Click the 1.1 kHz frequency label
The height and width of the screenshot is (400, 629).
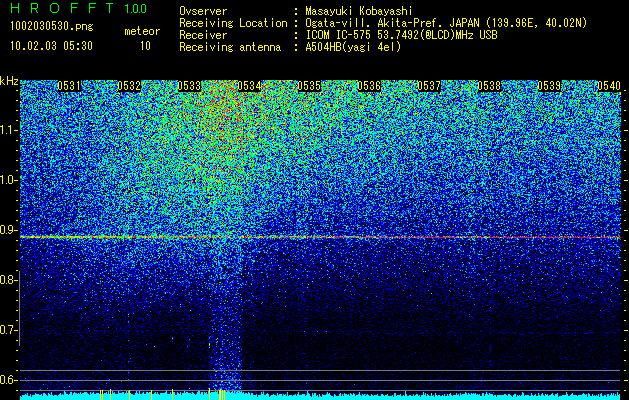9,130
